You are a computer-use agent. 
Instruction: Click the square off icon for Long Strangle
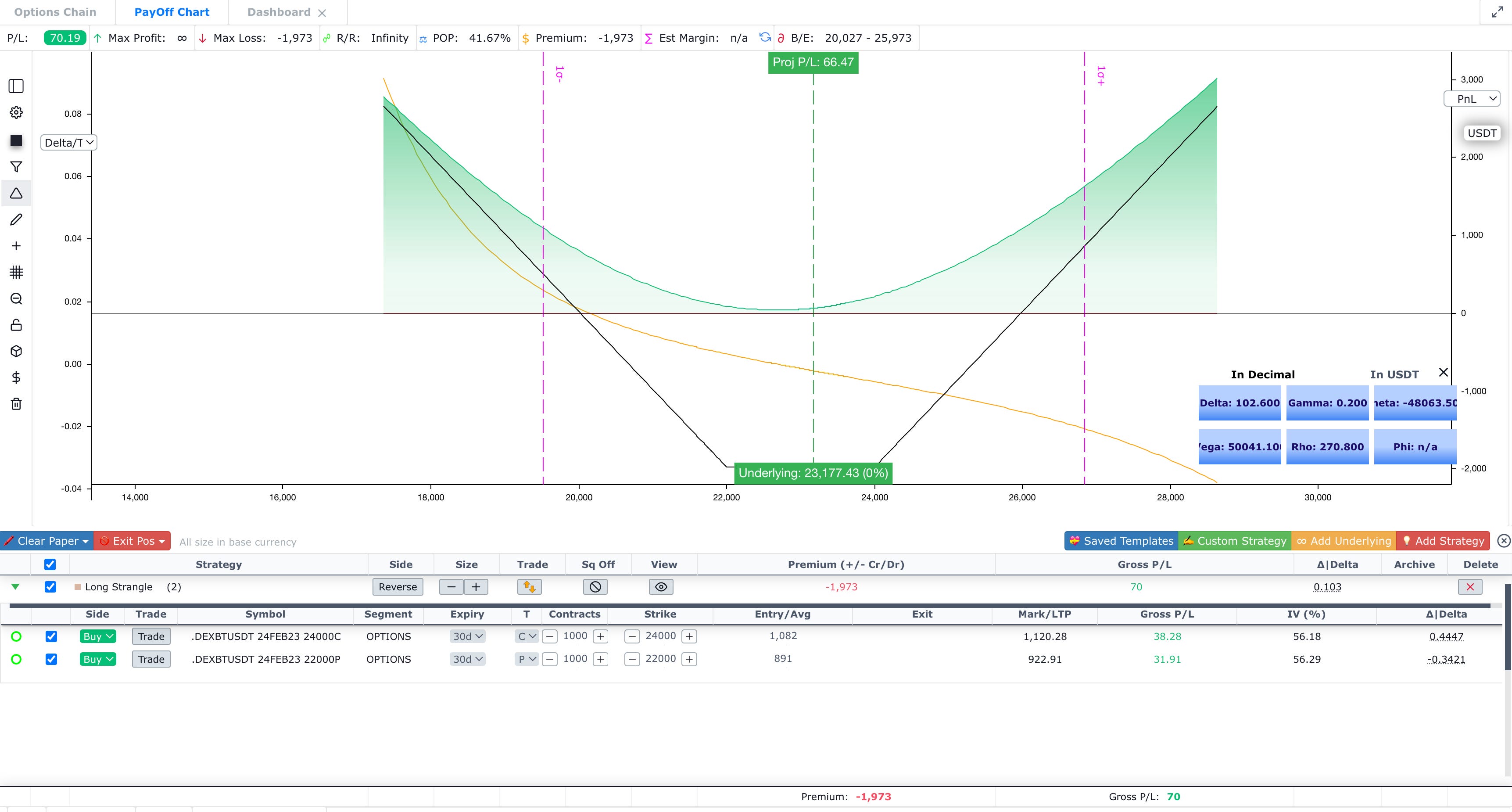tap(595, 586)
